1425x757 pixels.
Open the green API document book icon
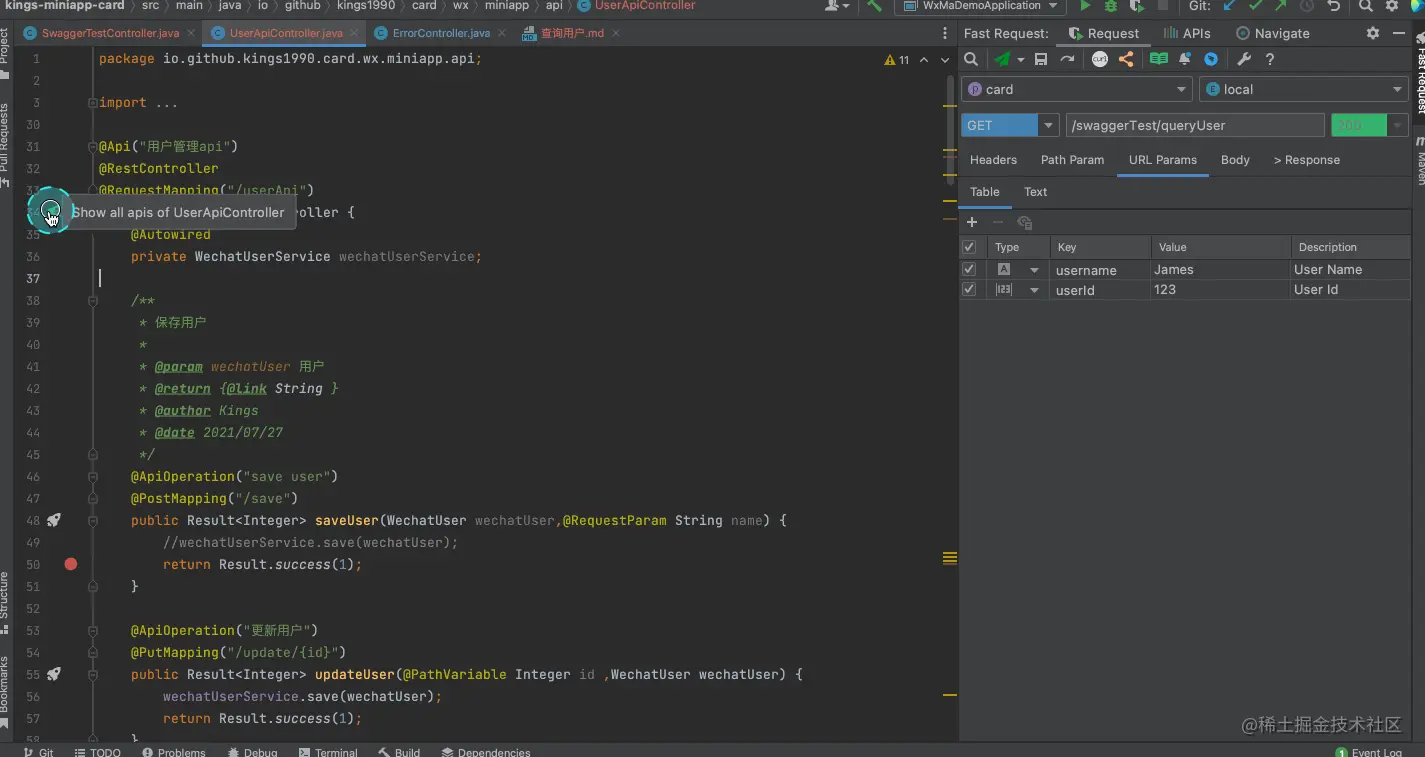(x=1158, y=60)
